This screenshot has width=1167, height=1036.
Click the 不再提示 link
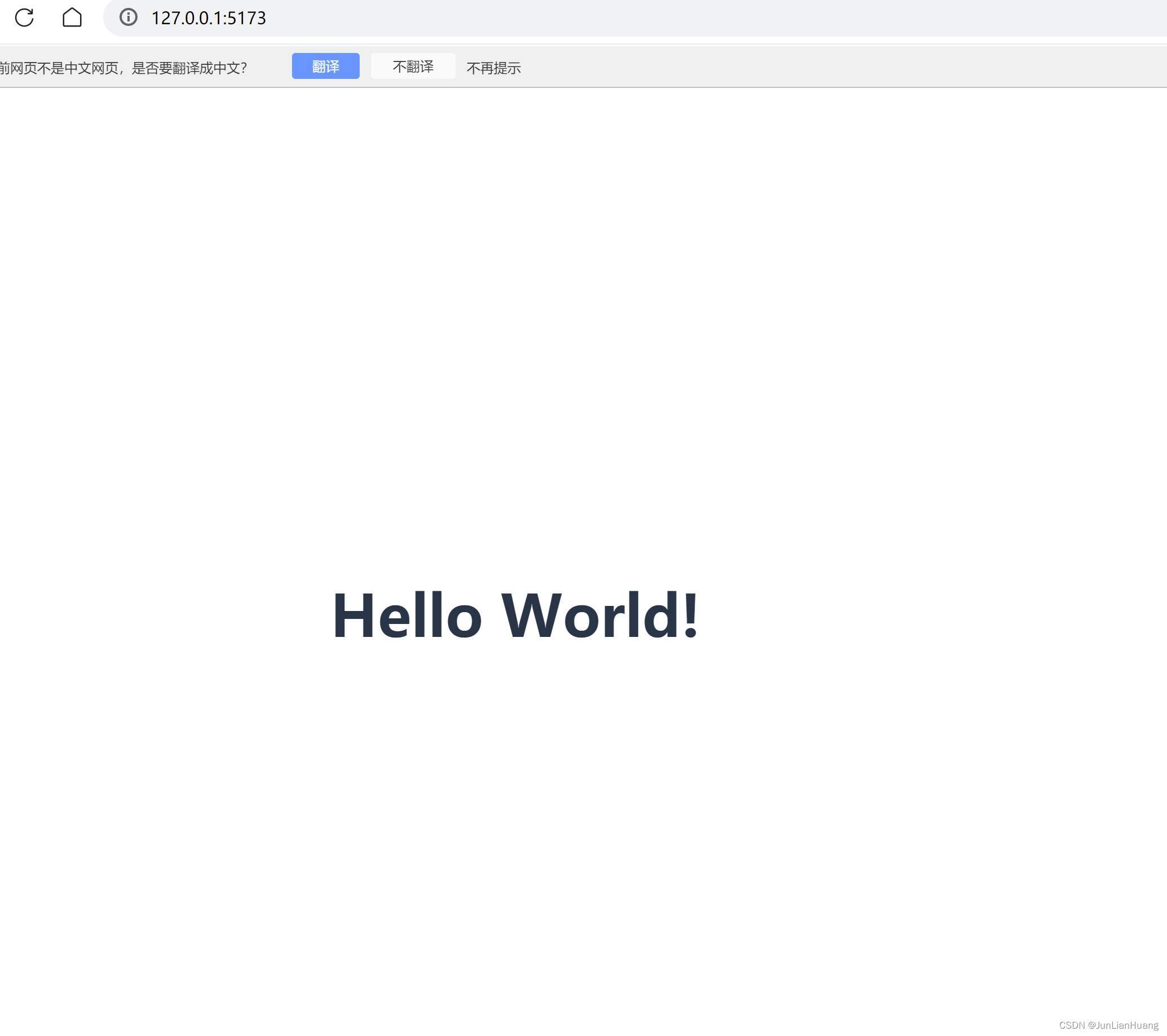click(493, 69)
